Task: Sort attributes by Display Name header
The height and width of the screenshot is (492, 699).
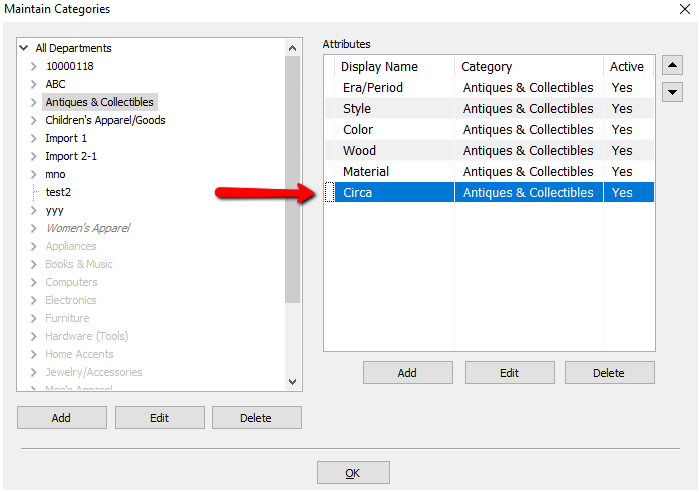Action: click(395, 66)
